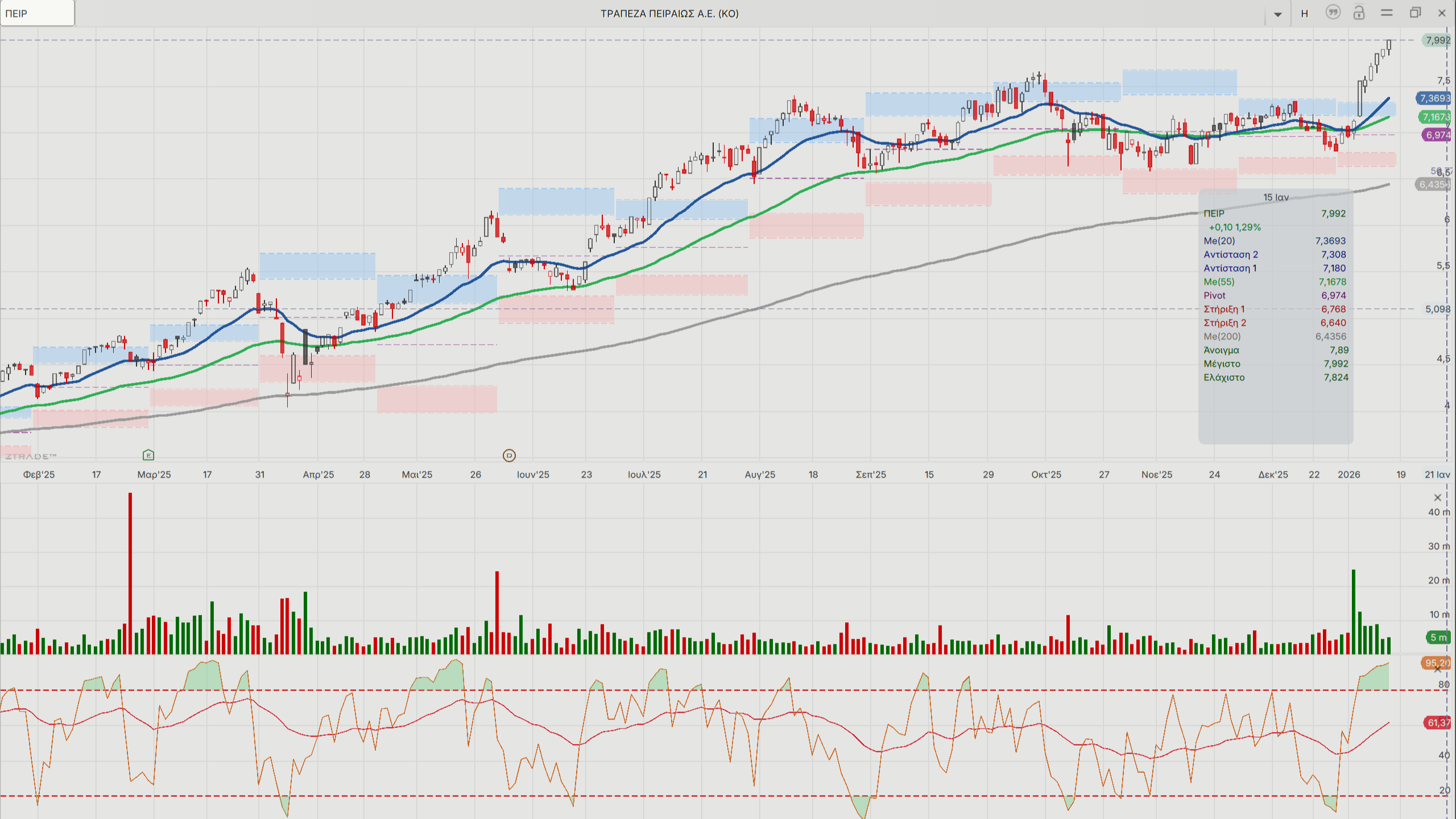1456x819 pixels.
Task: Open the symbol dropdown arrow in title bar
Action: [1277, 14]
